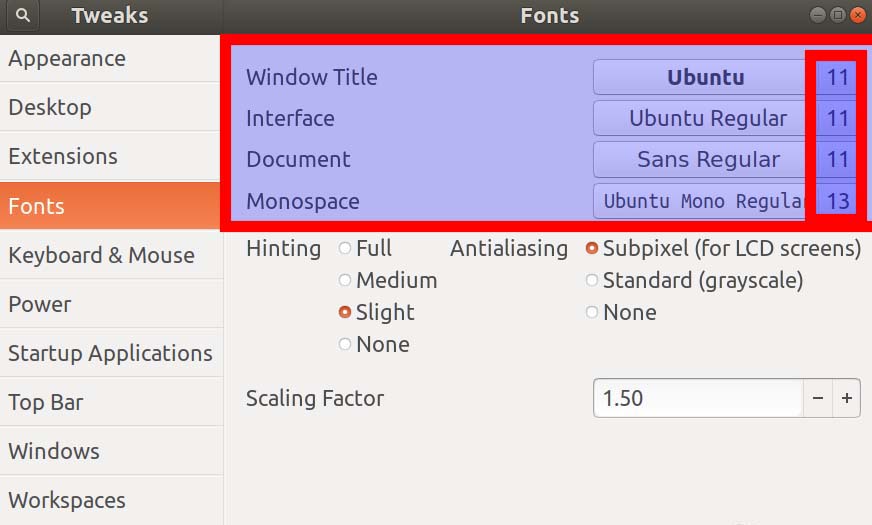Open the Interface font chooser
This screenshot has width=872, height=525.
[x=704, y=118]
